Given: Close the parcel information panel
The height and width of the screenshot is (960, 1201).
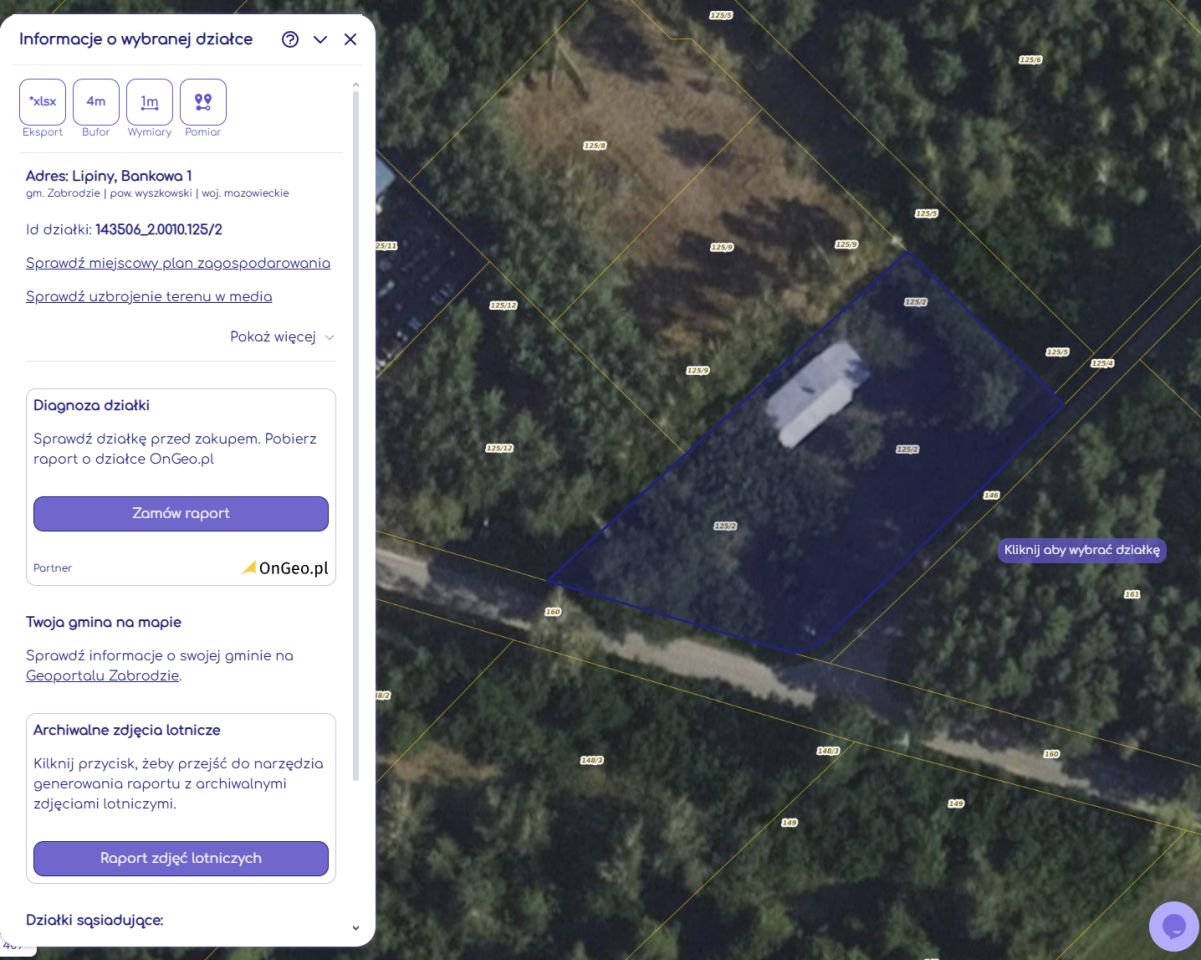Looking at the screenshot, I should coord(350,40).
